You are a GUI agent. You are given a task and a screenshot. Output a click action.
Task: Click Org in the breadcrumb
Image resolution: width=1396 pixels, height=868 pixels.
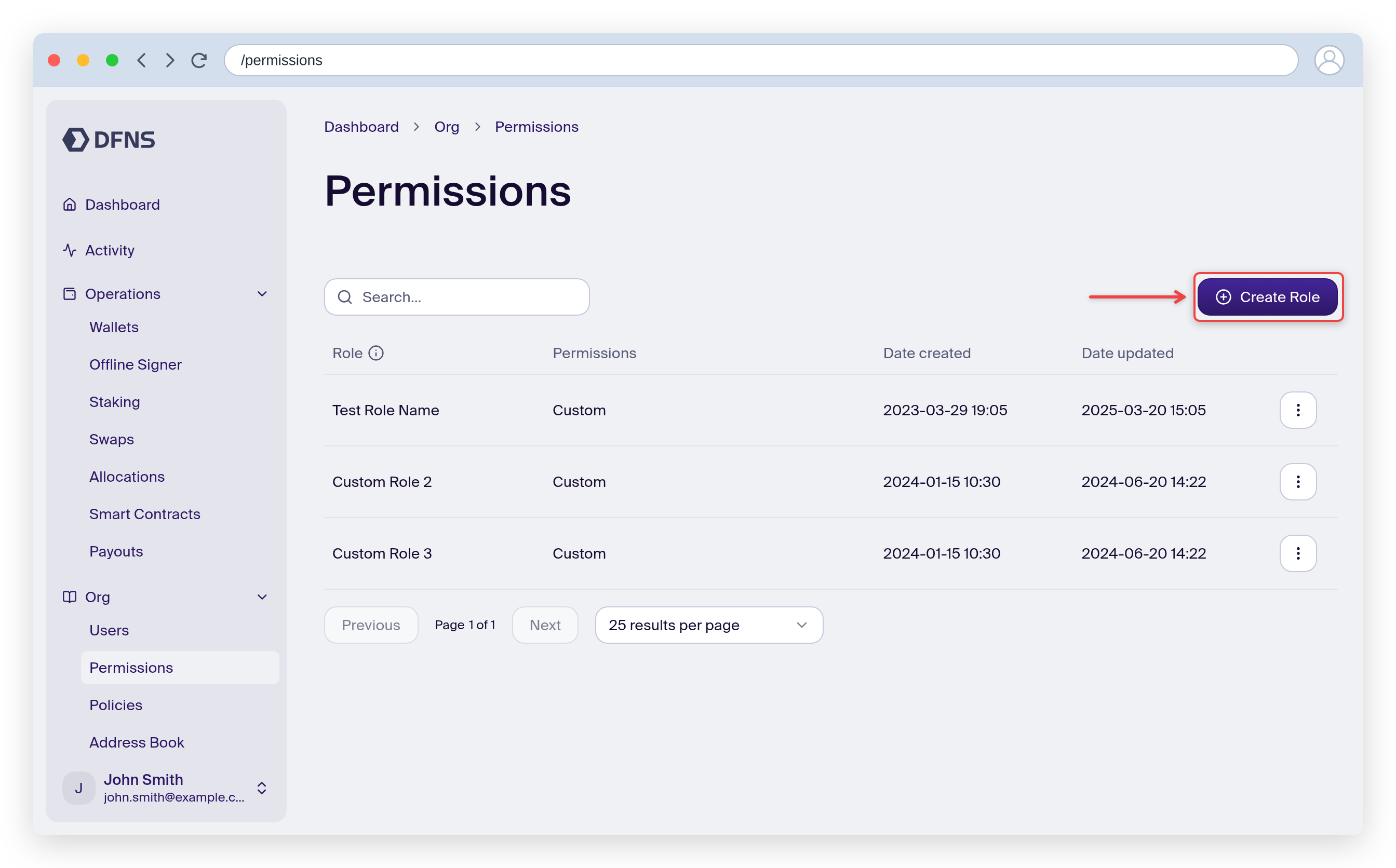click(447, 127)
